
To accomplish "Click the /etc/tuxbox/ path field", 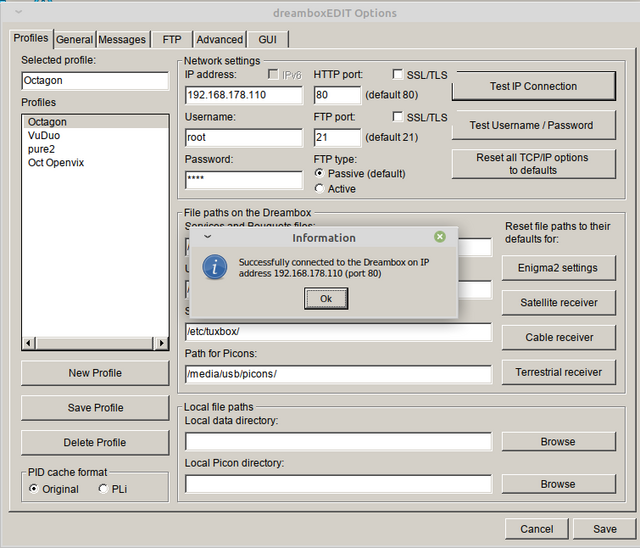I will point(338,332).
